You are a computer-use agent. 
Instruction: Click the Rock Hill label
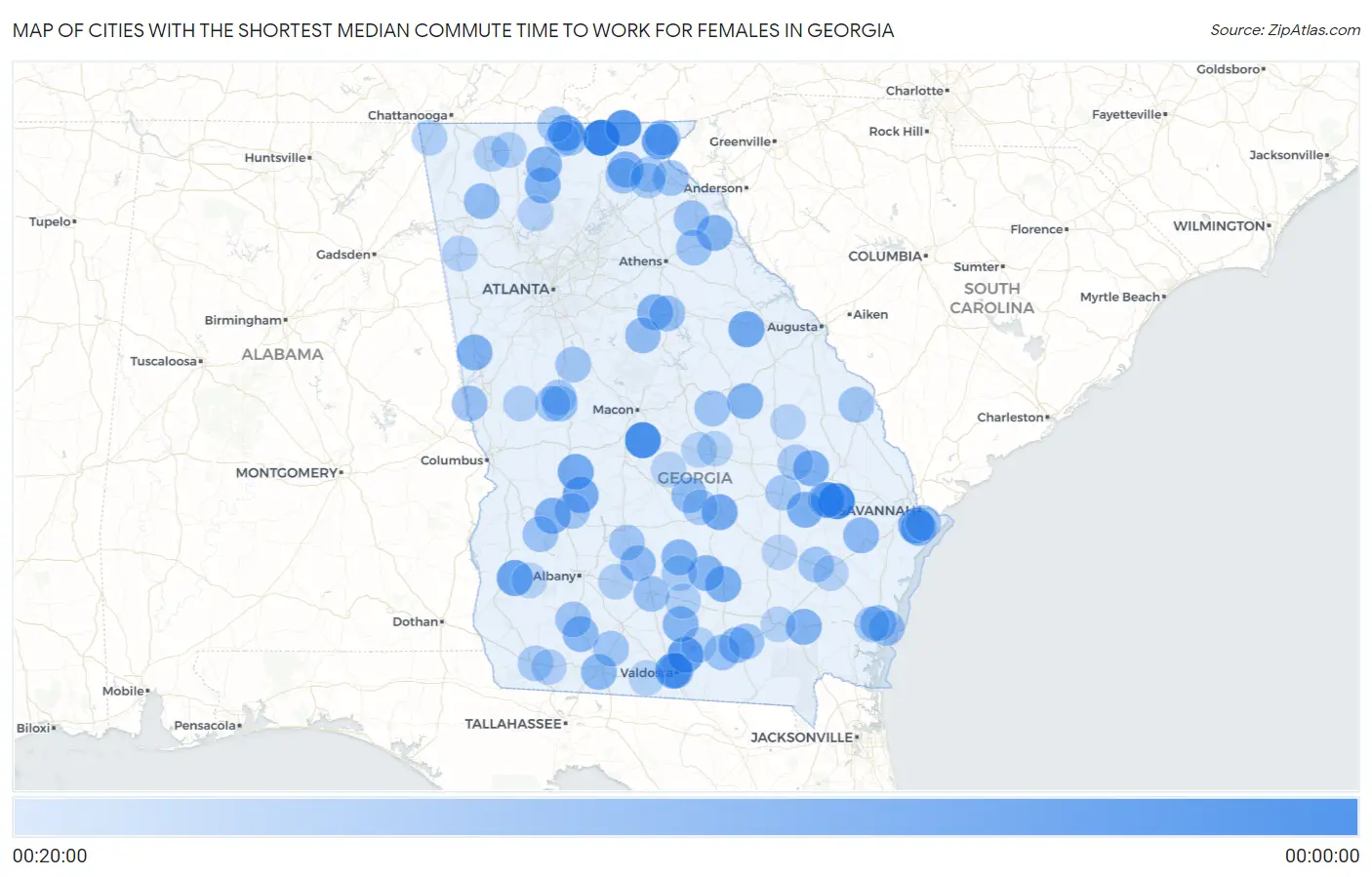(x=896, y=132)
